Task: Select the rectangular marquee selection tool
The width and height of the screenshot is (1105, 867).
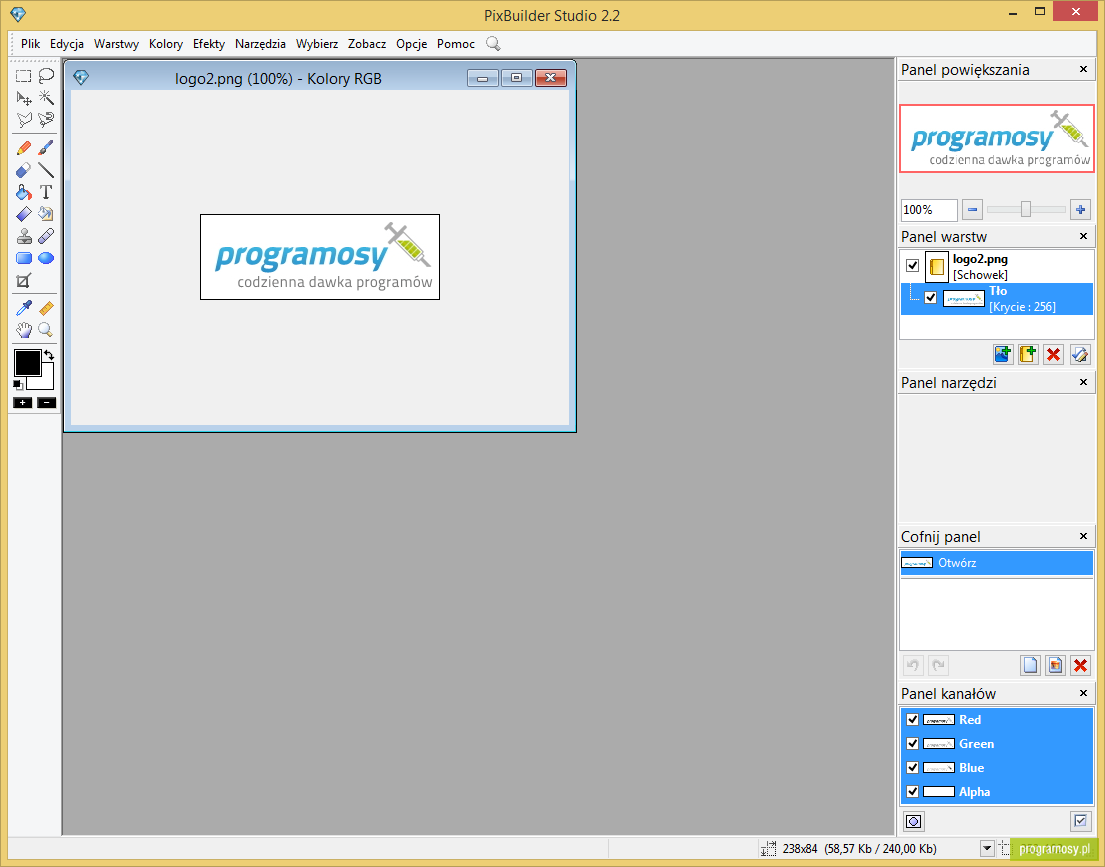Action: pyautogui.click(x=24, y=75)
